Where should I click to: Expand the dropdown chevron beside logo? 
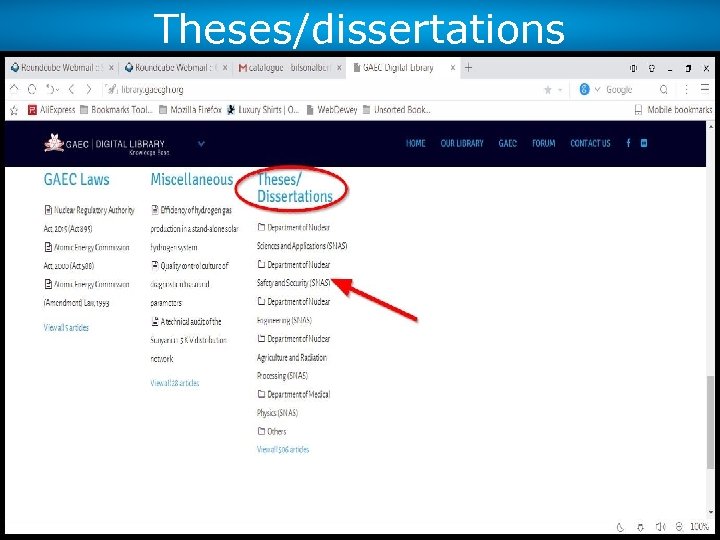pos(201,144)
